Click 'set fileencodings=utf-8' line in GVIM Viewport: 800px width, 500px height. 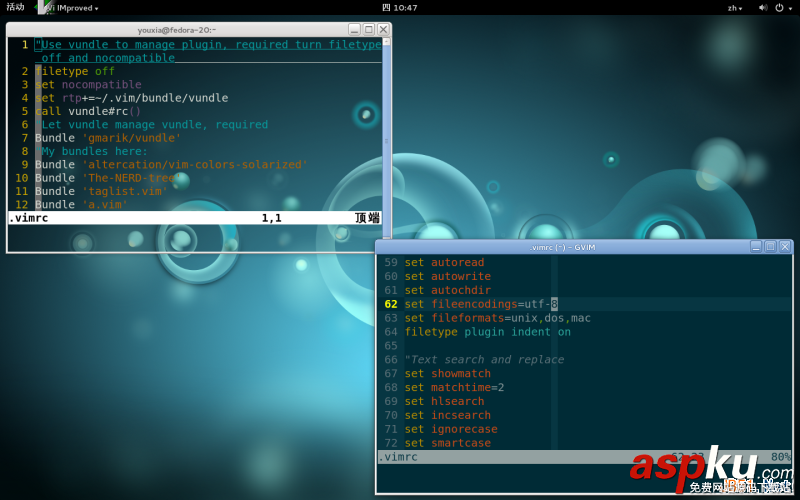(x=481, y=304)
